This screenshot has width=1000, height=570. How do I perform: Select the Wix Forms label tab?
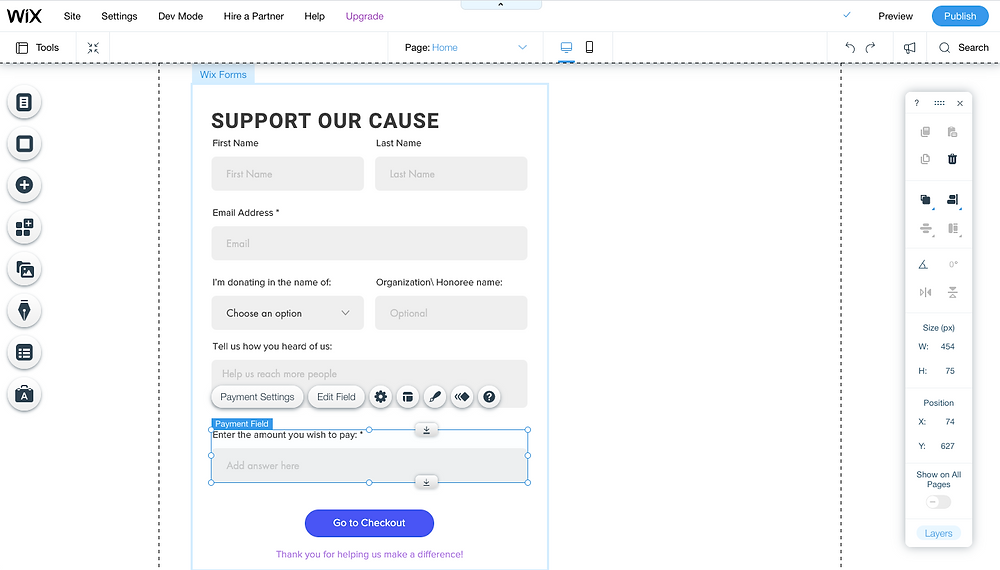(x=223, y=75)
